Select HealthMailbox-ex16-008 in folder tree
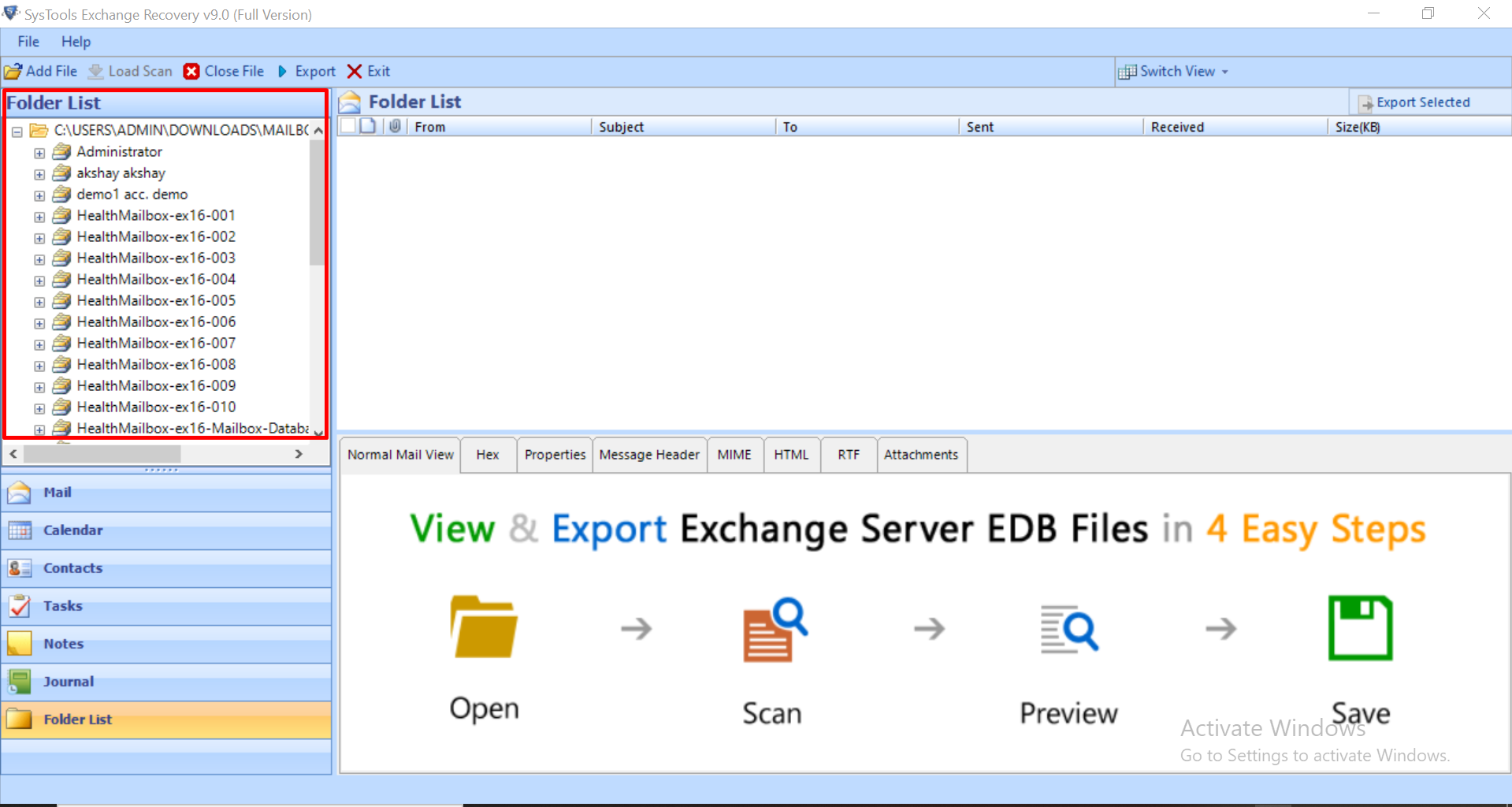 click(156, 364)
